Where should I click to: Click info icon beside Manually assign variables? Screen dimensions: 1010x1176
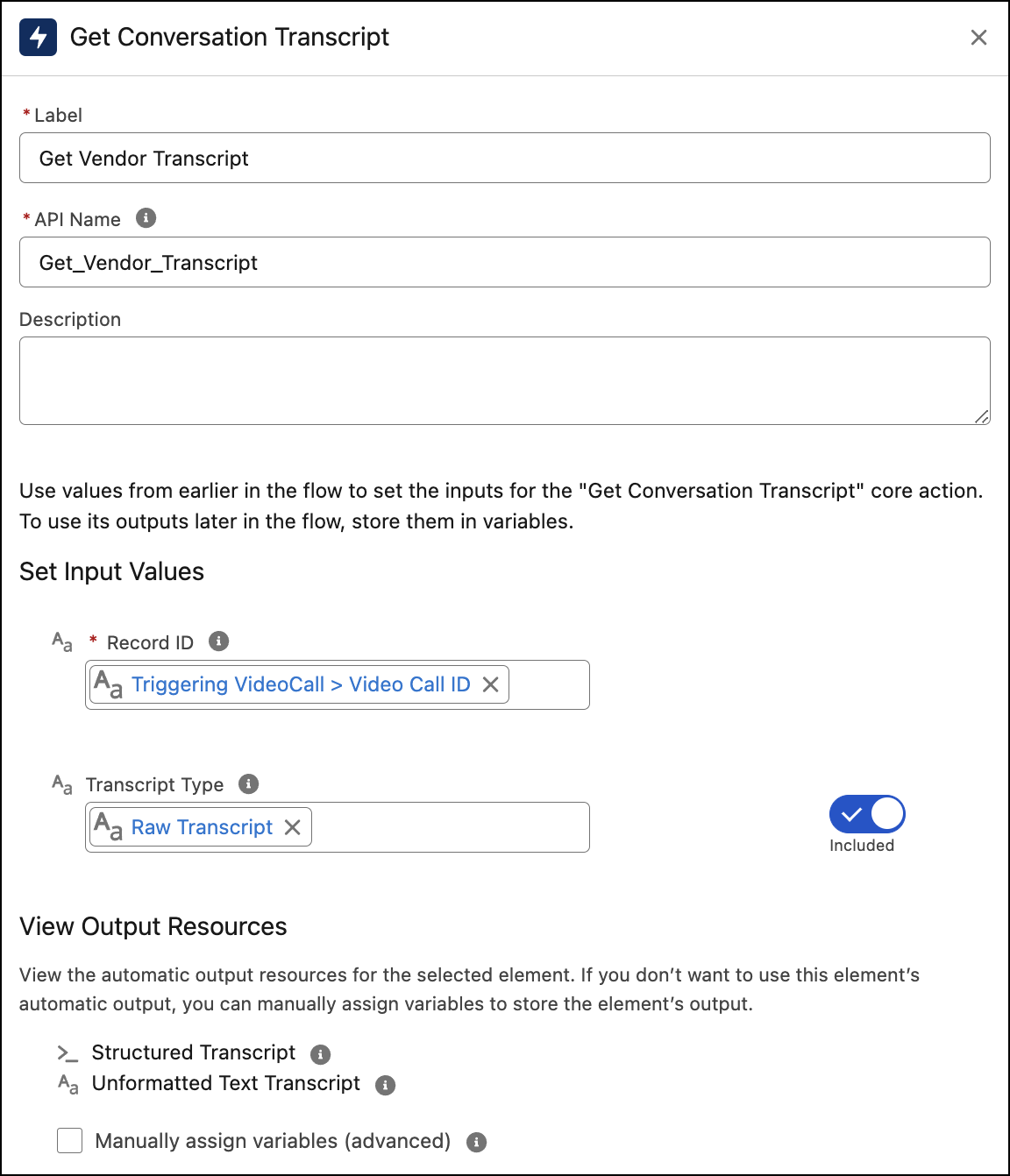click(476, 1142)
